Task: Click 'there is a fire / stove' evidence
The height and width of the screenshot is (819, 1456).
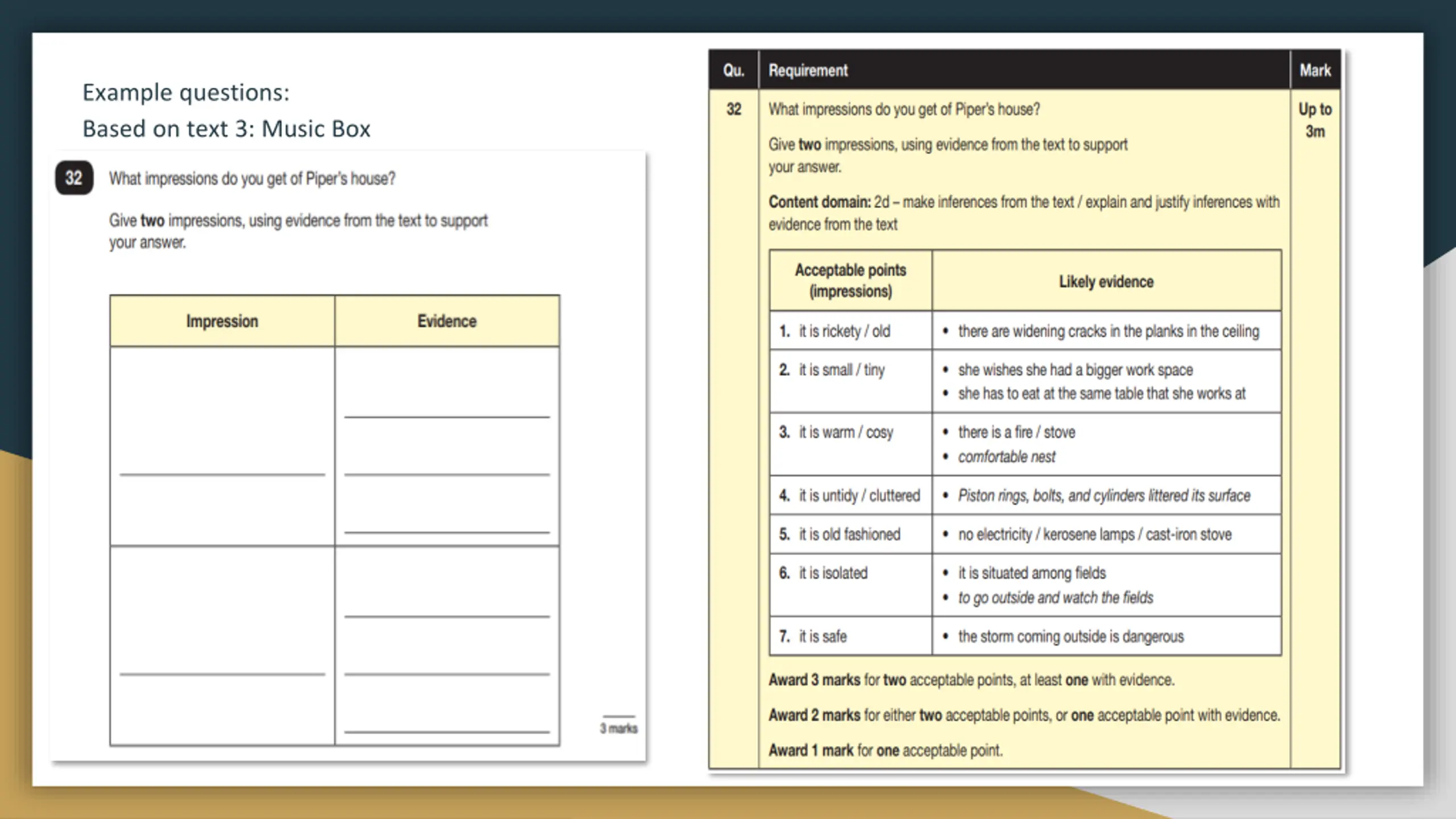Action: click(1016, 433)
